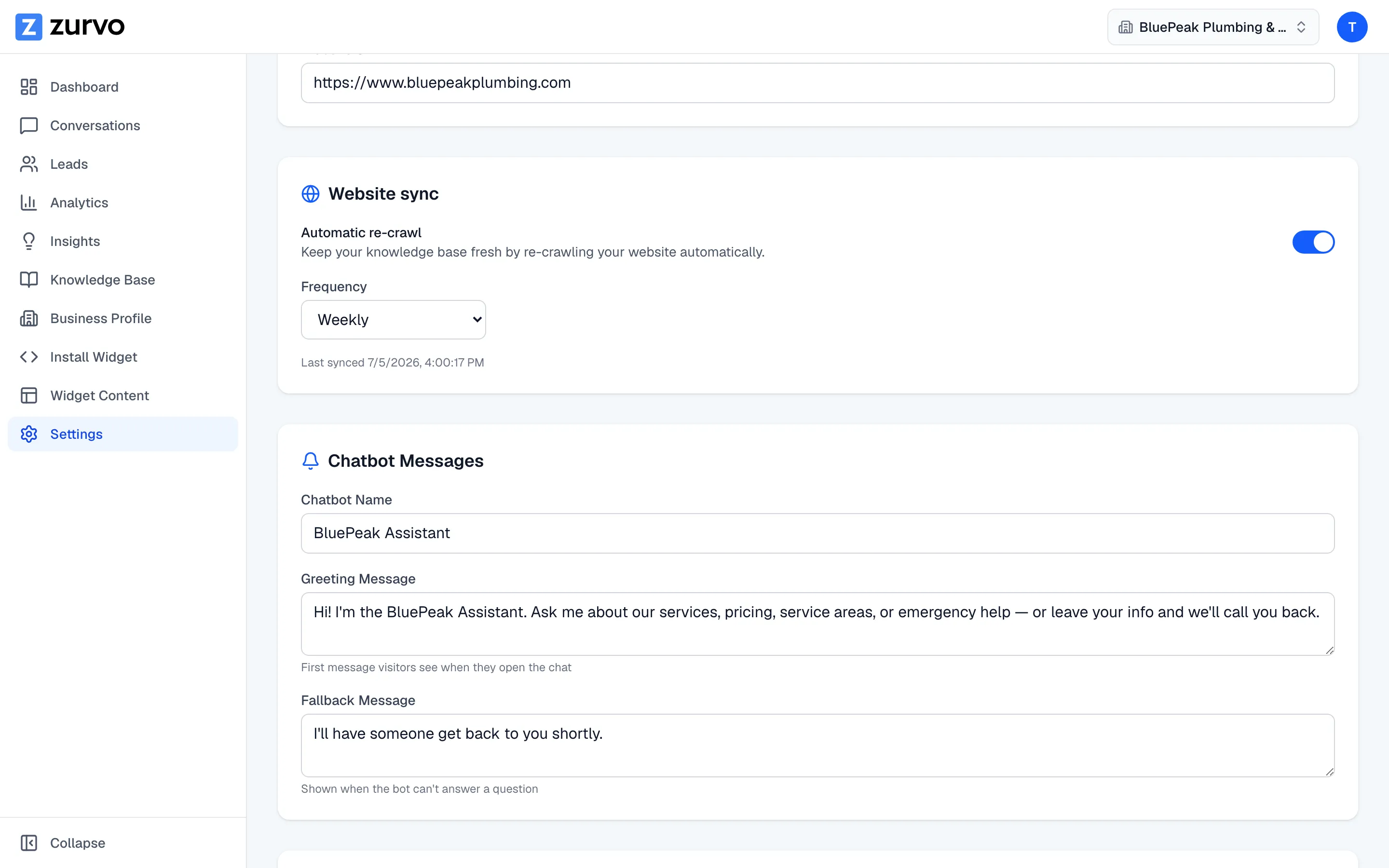Go to Business Profile page
Viewport: 1389px width, 868px height.
(123, 319)
